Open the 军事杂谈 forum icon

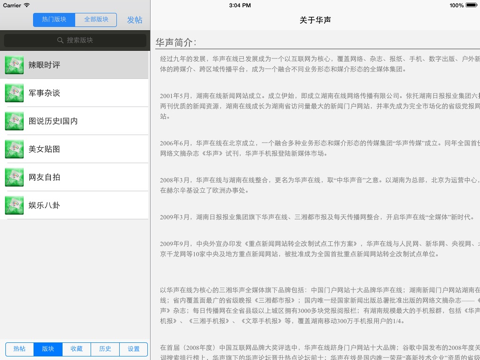[x=14, y=93]
